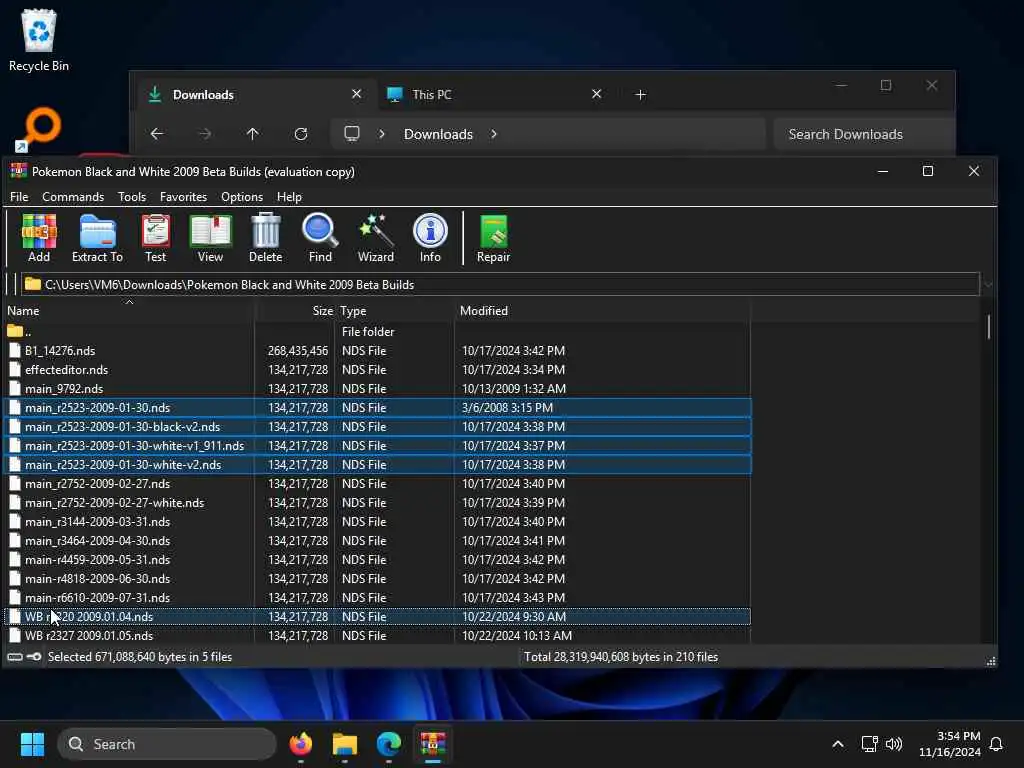Open Recycle Bin on desktop
Image resolution: width=1024 pixels, height=768 pixels.
[39, 39]
